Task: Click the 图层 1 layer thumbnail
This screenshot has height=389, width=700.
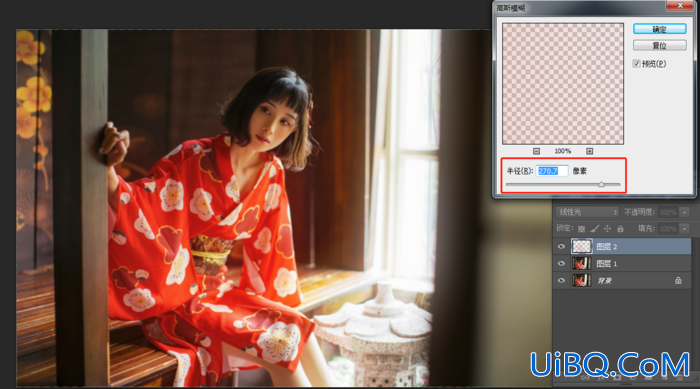Action: click(x=582, y=264)
